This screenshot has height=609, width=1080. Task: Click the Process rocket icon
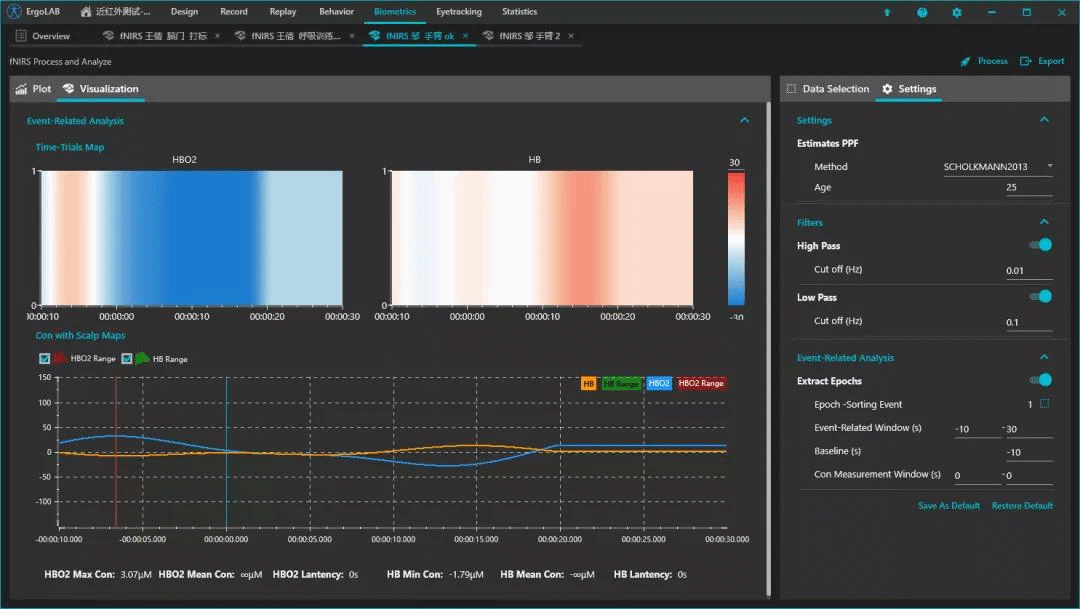(x=965, y=61)
